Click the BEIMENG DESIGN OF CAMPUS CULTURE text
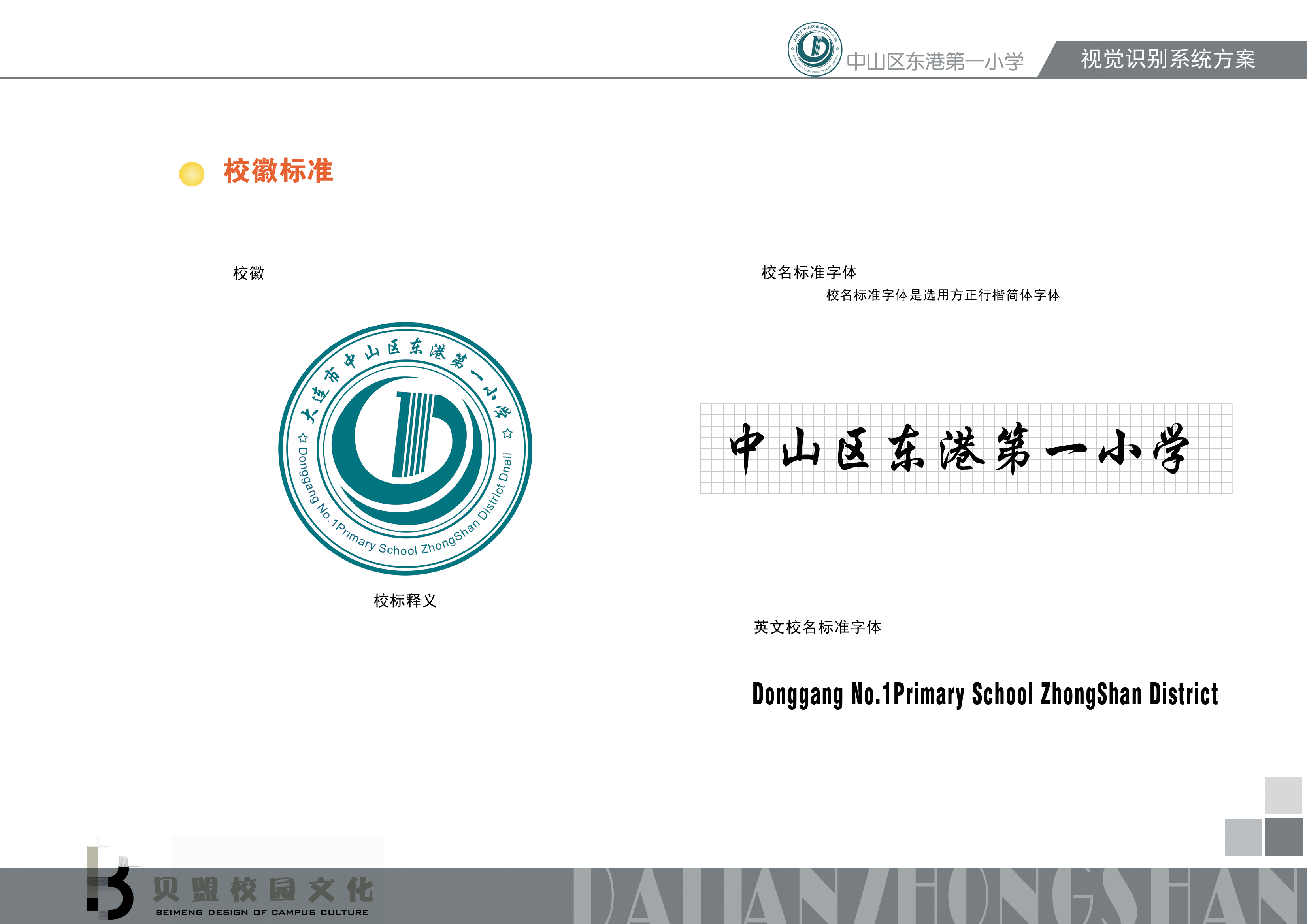1307x924 pixels. click(262, 912)
